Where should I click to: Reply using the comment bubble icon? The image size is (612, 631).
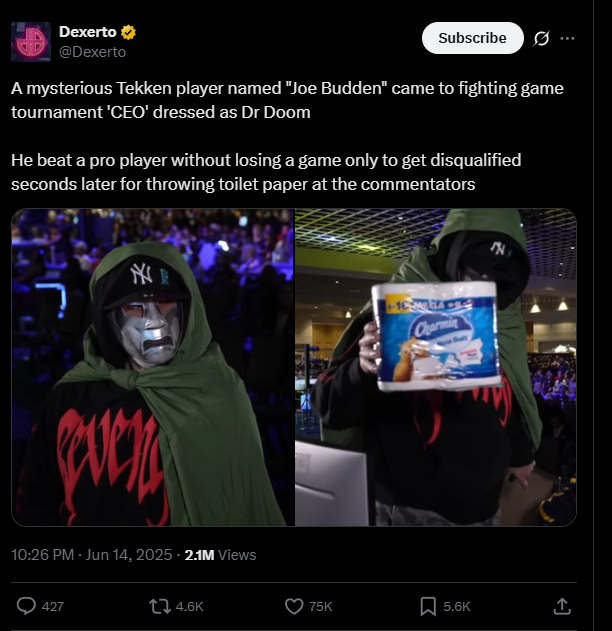coord(26,606)
